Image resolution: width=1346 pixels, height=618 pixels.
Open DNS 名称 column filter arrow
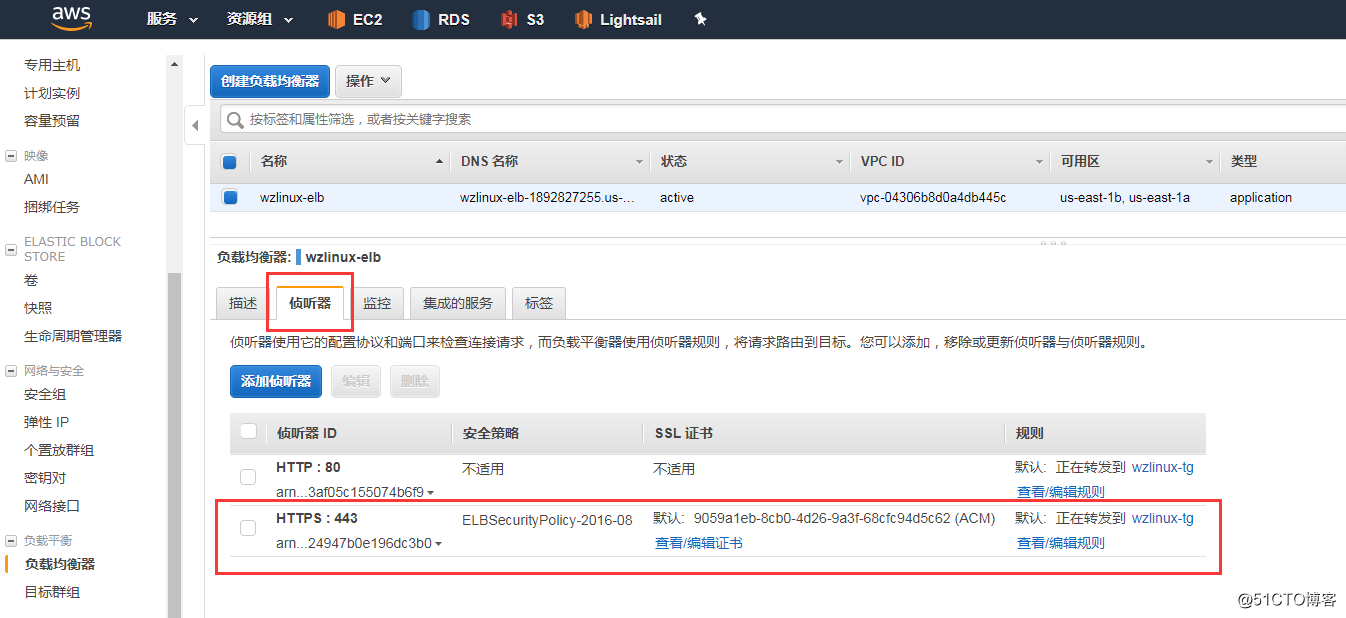[640, 162]
